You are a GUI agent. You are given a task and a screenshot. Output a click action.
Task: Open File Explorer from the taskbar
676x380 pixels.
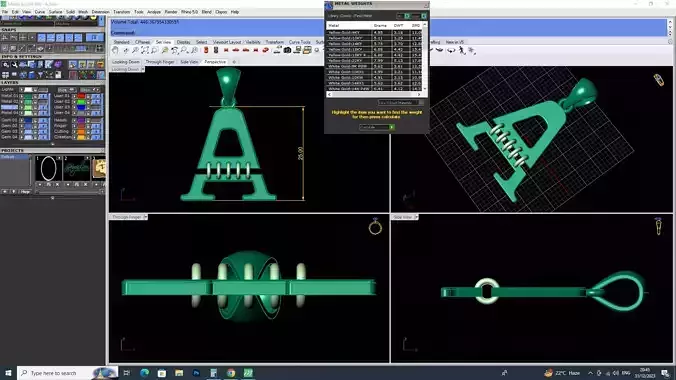click(179, 373)
